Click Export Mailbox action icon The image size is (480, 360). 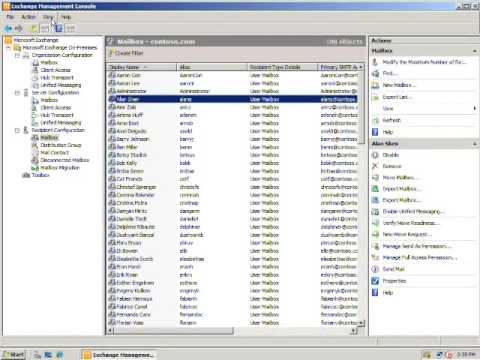pos(375,200)
